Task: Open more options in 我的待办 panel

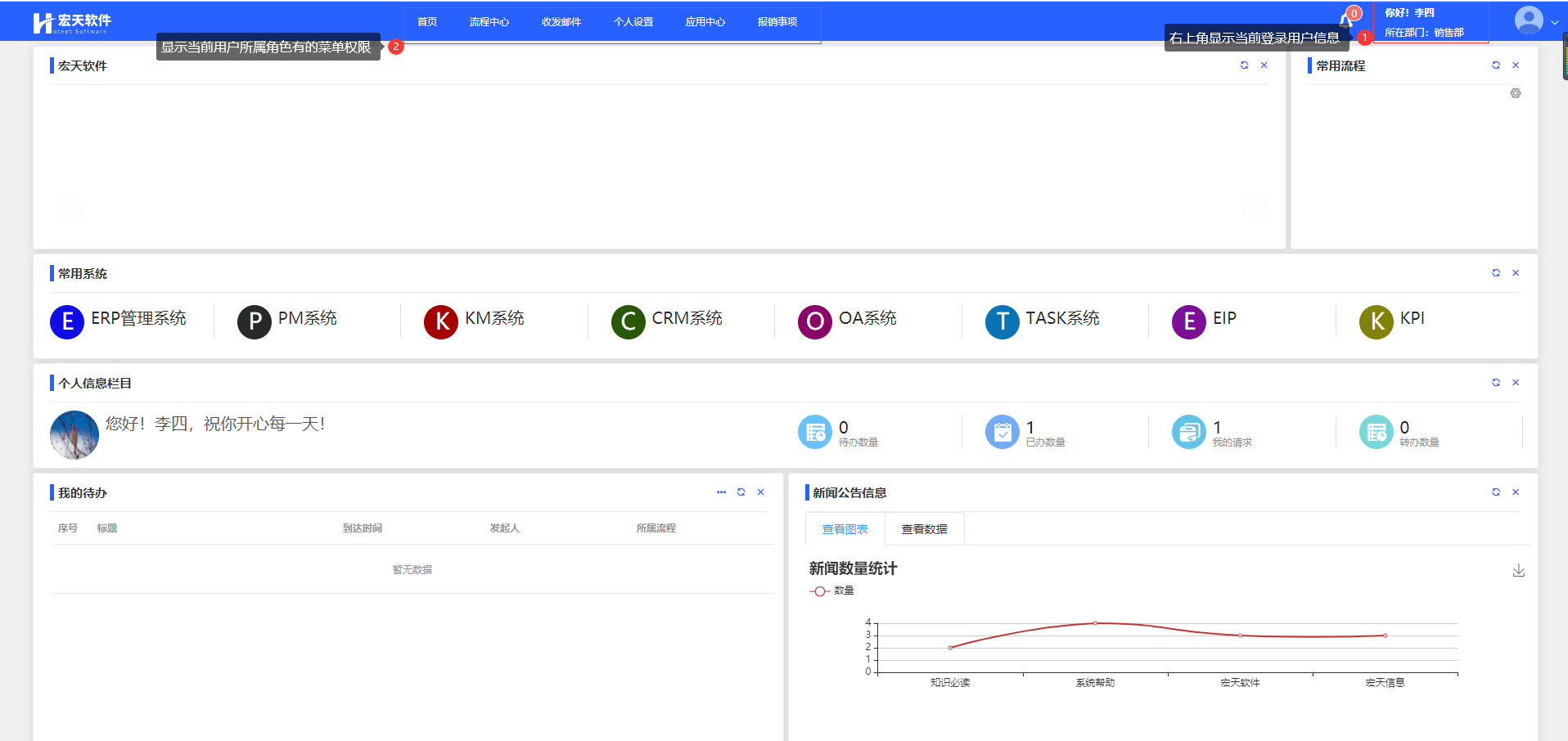Action: coord(721,492)
